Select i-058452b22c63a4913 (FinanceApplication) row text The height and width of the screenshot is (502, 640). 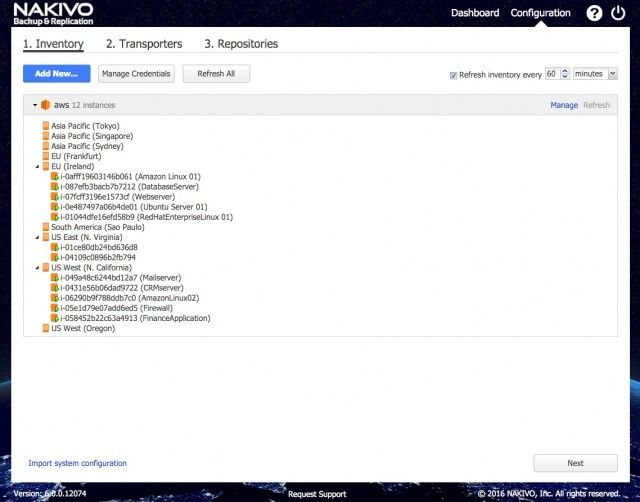136,318
